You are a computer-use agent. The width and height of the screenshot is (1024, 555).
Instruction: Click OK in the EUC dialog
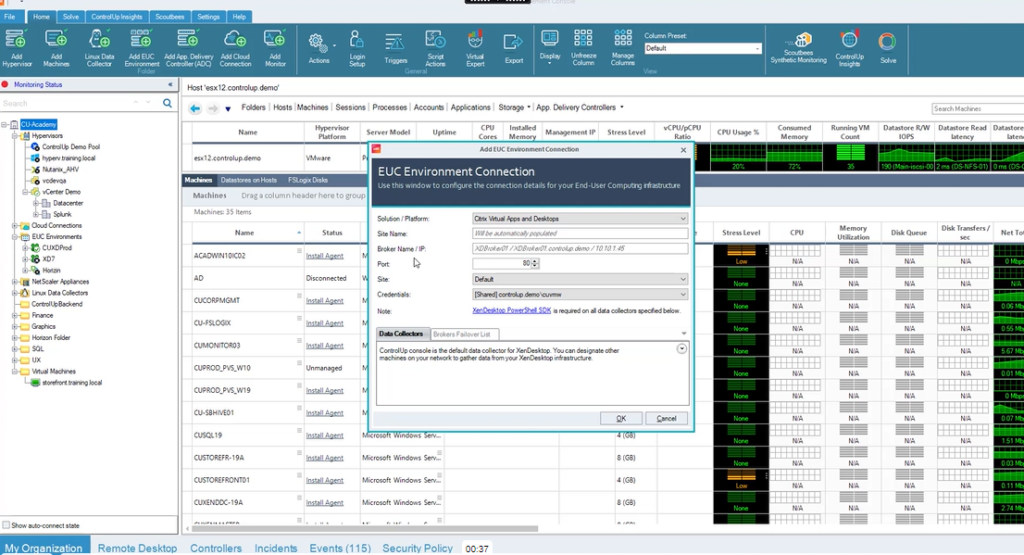621,418
